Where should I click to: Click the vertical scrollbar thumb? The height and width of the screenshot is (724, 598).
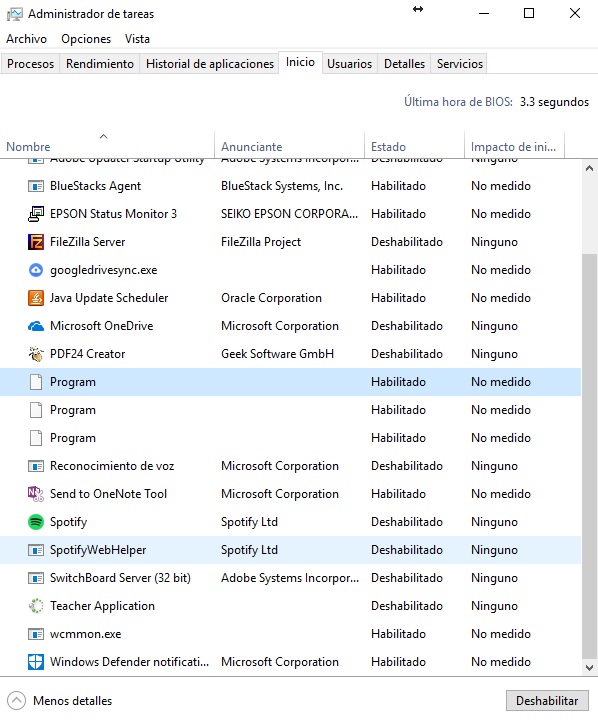[x=589, y=456]
